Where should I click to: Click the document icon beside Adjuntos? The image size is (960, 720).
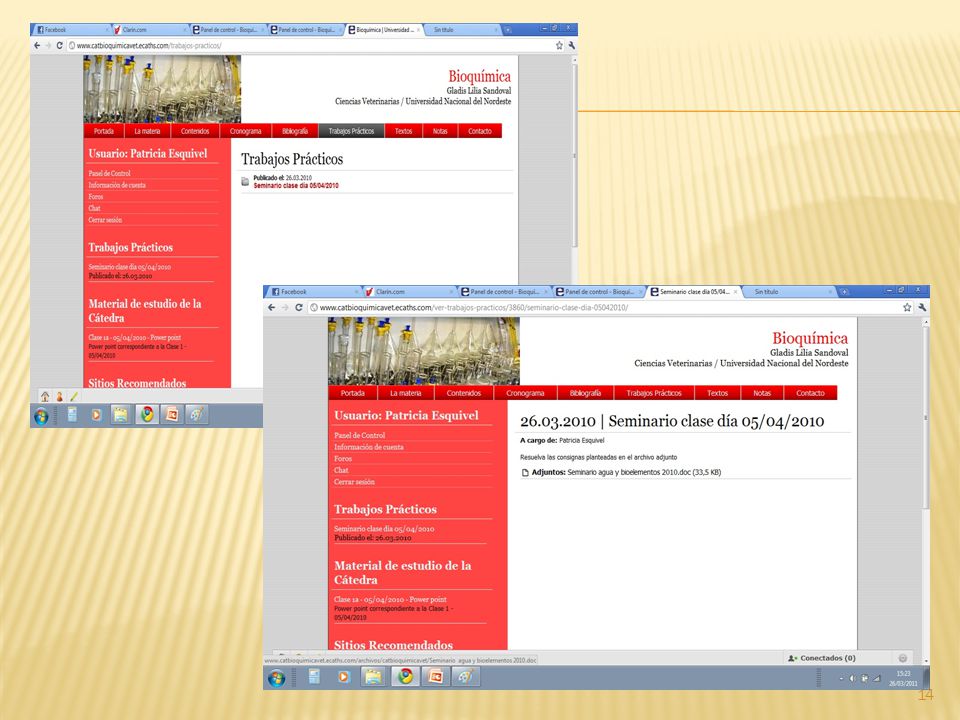[525, 473]
